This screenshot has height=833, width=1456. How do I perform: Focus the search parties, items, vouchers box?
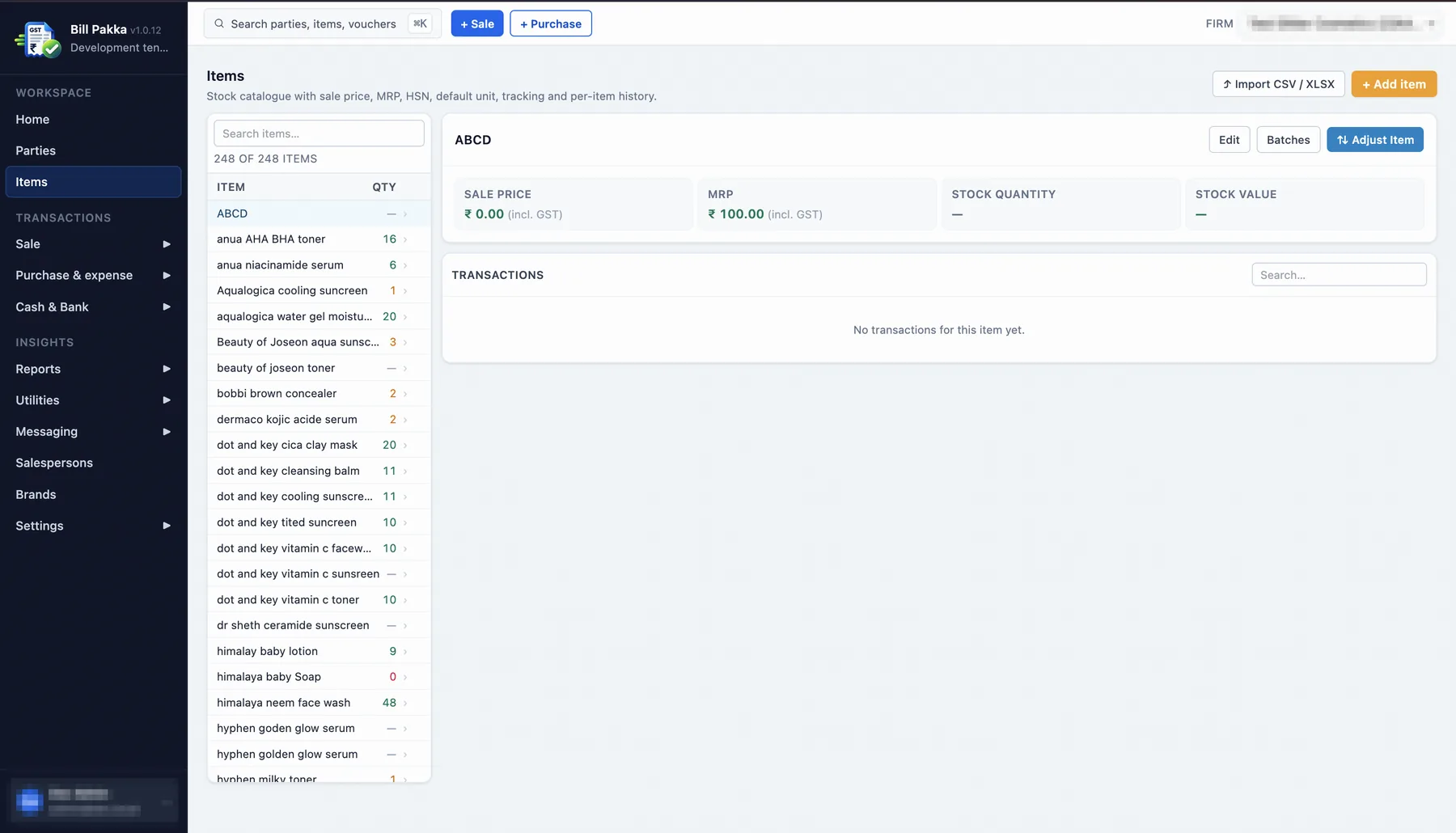pyautogui.click(x=323, y=23)
